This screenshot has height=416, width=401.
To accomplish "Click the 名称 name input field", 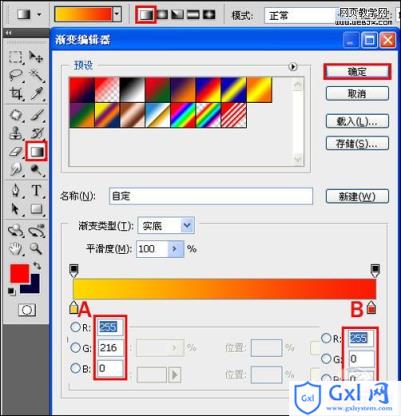I will click(211, 196).
